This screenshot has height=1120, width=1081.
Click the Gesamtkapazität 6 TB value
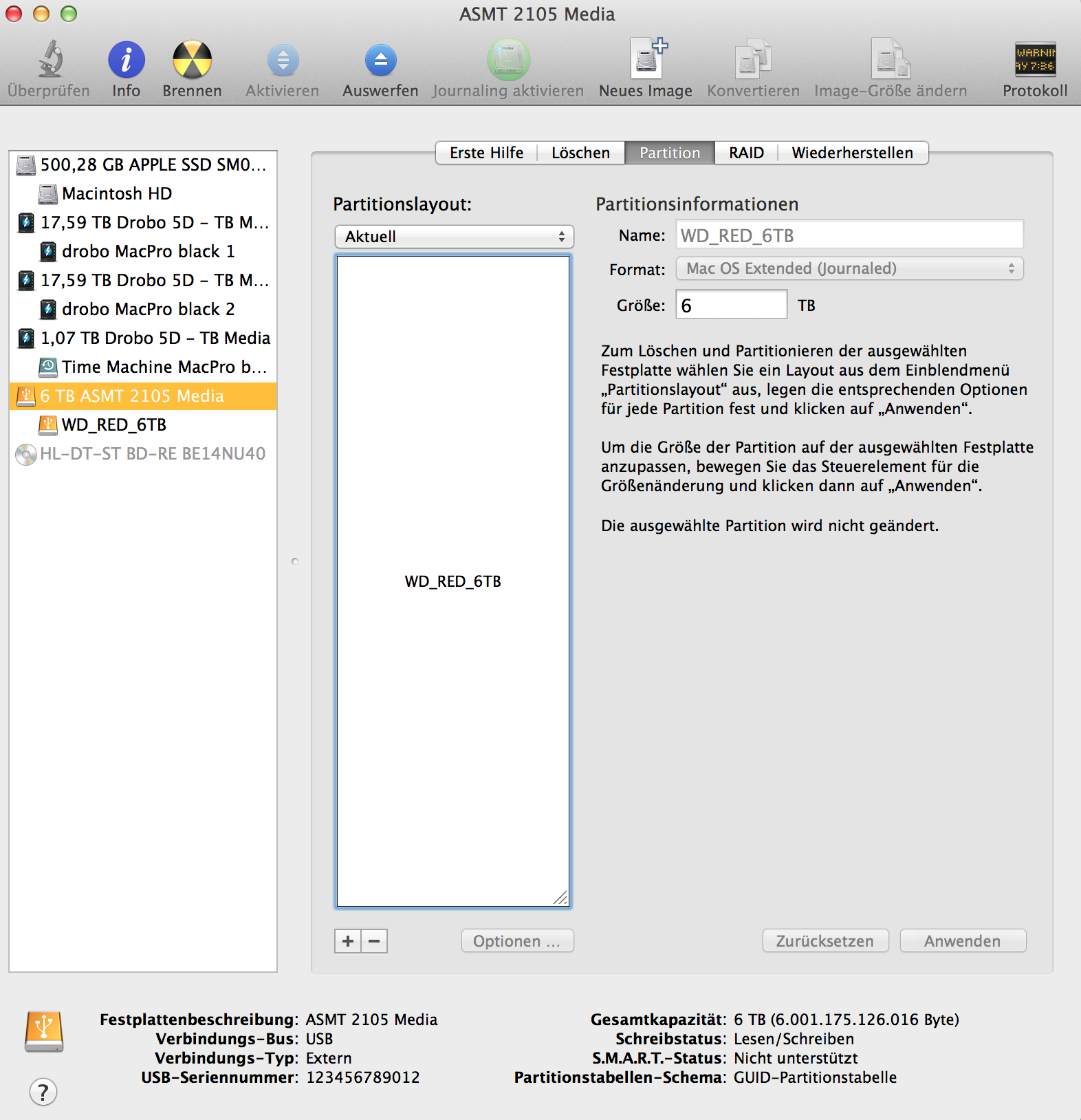coord(847,1020)
